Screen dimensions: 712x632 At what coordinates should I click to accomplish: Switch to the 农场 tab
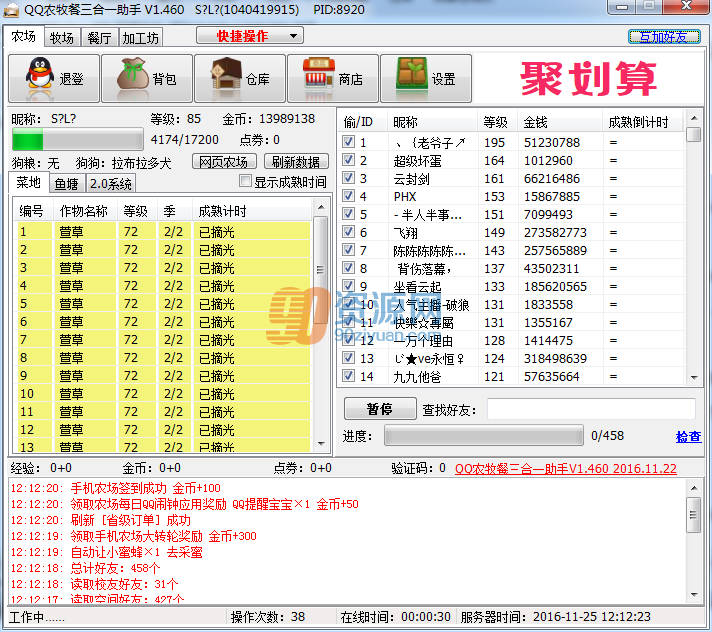tap(24, 36)
